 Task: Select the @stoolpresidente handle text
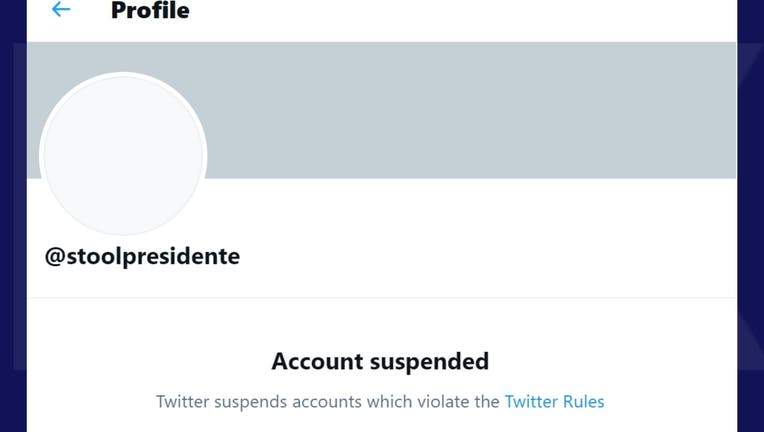point(142,256)
